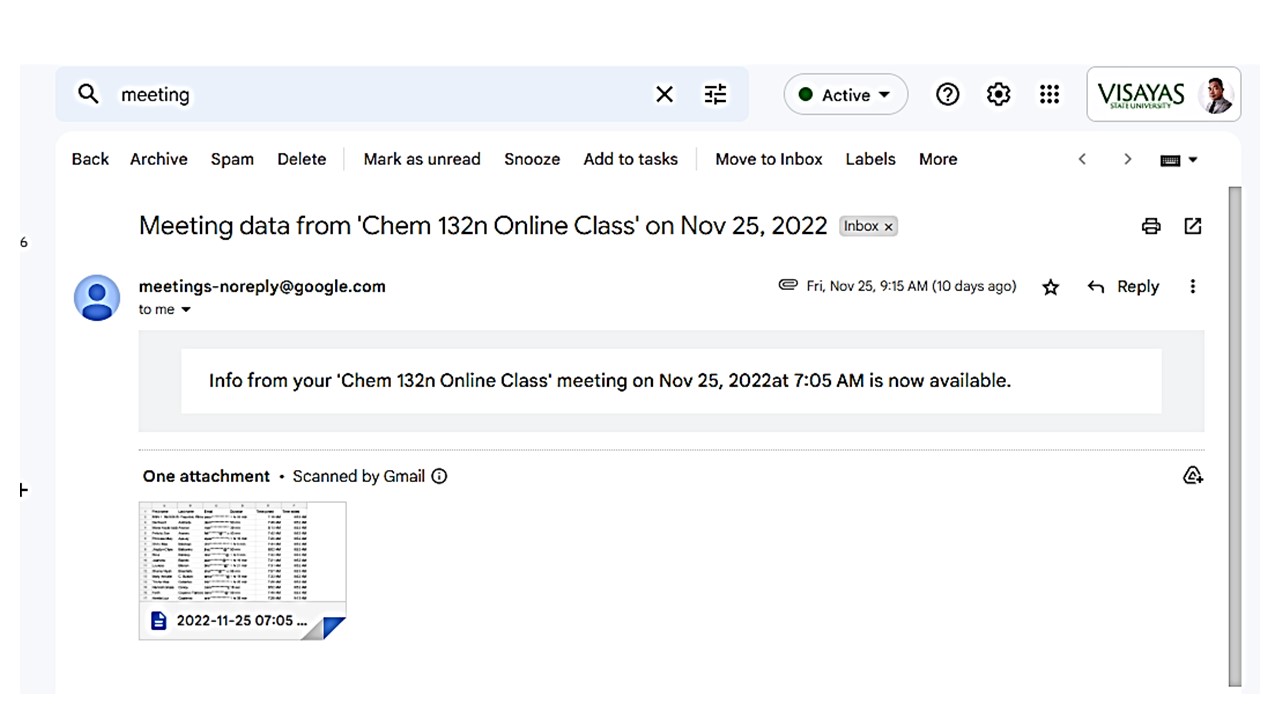Screen dimensions: 1280x720
Task: Star the meeting data email
Action: click(x=1050, y=287)
